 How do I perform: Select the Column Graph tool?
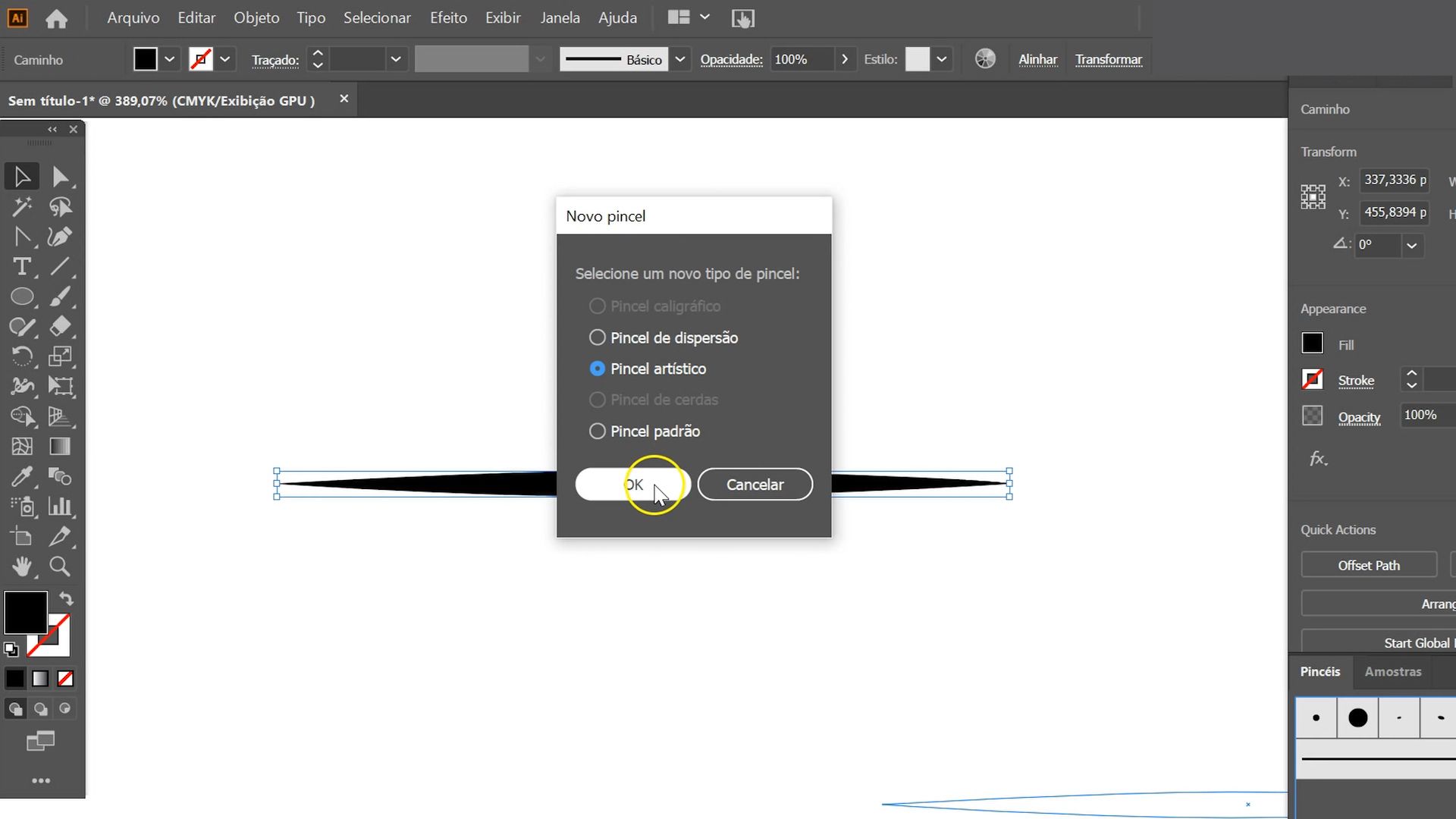pos(61,507)
